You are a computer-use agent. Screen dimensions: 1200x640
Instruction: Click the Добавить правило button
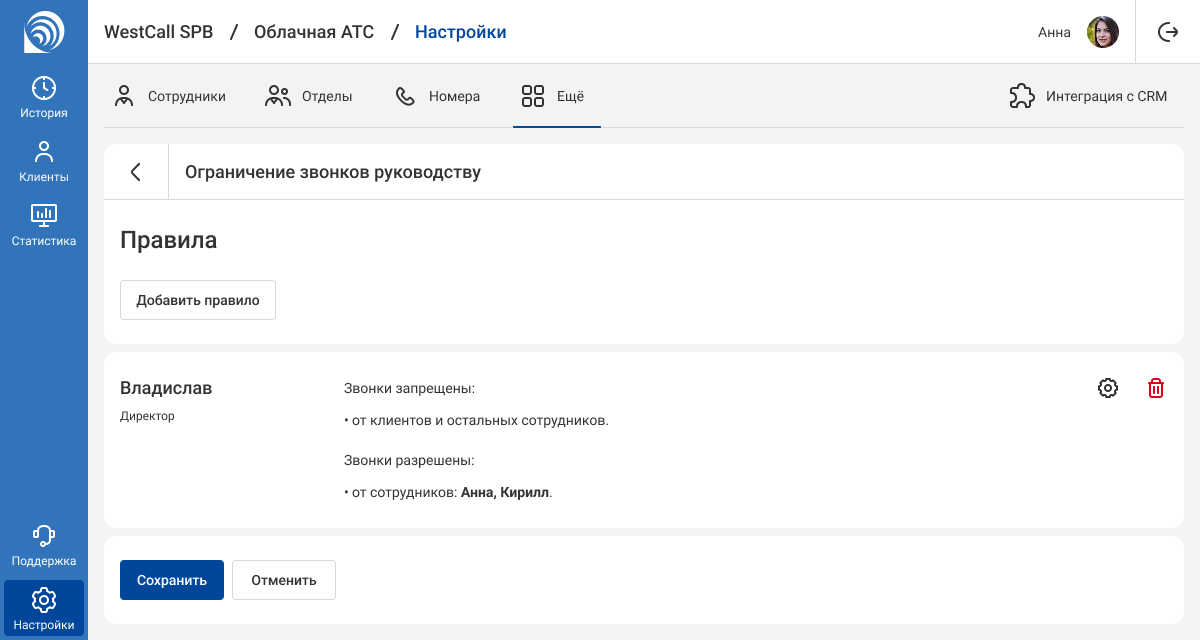pyautogui.click(x=198, y=300)
